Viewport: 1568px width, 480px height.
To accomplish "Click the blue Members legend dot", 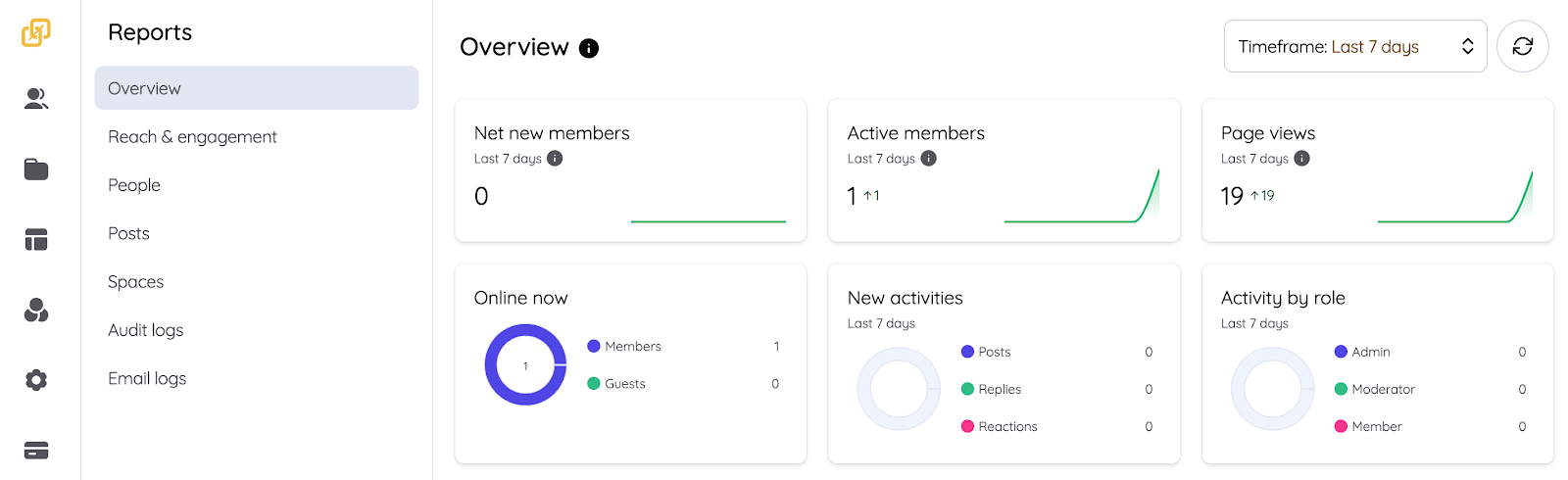I will point(593,346).
